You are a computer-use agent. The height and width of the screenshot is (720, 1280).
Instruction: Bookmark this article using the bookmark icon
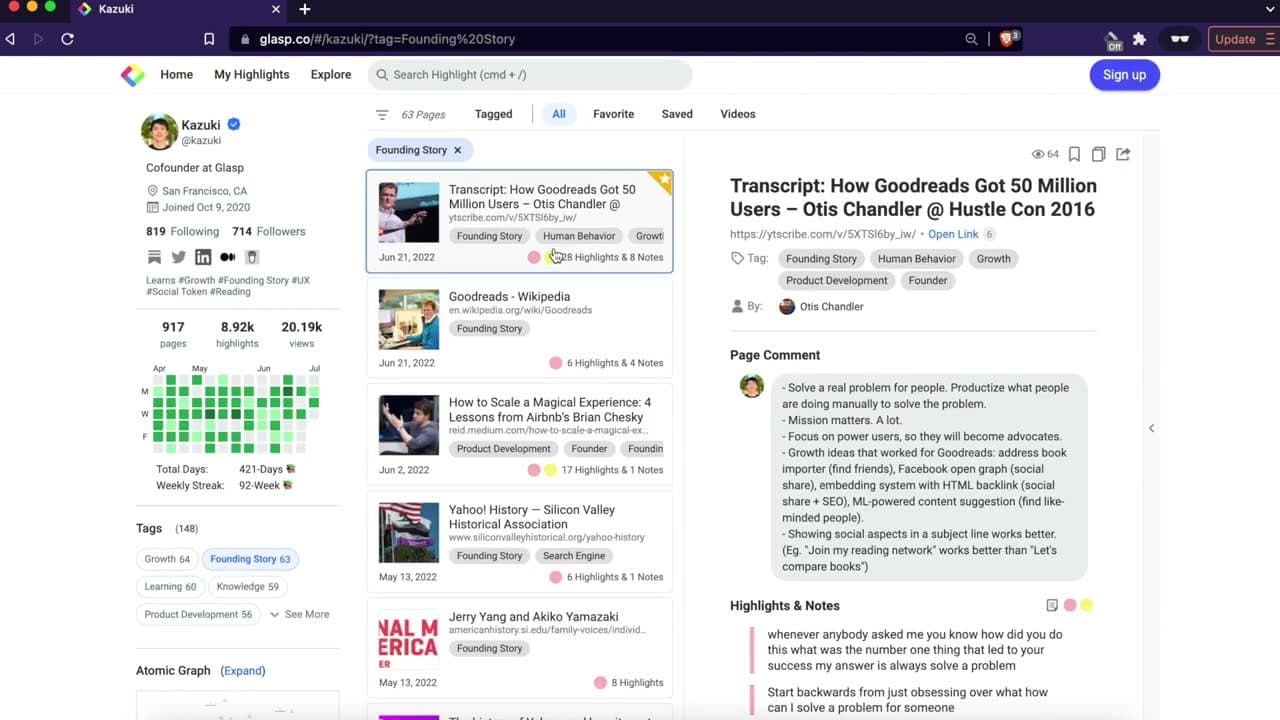click(1074, 154)
